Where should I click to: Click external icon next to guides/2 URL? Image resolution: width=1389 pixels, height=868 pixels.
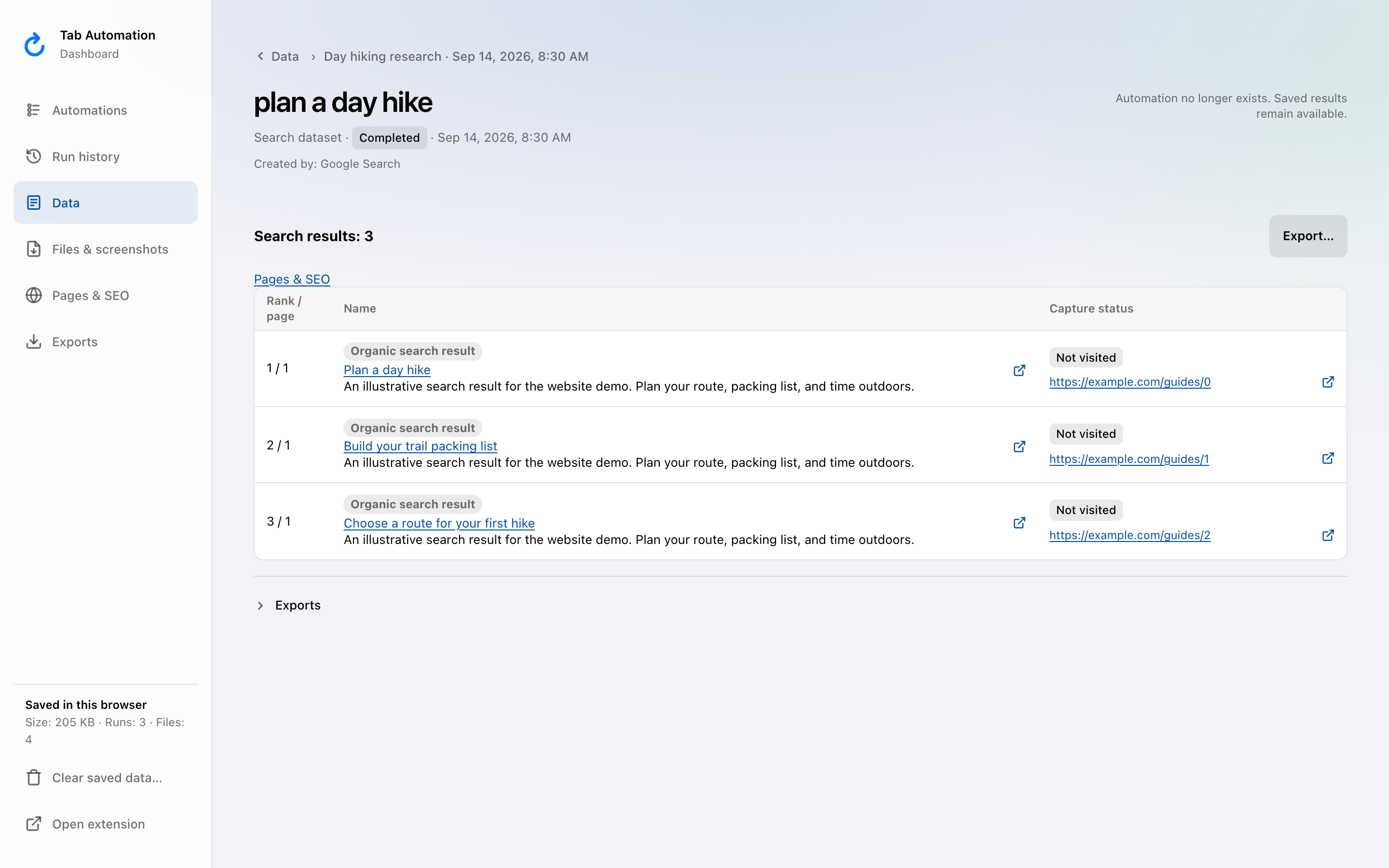1328,535
